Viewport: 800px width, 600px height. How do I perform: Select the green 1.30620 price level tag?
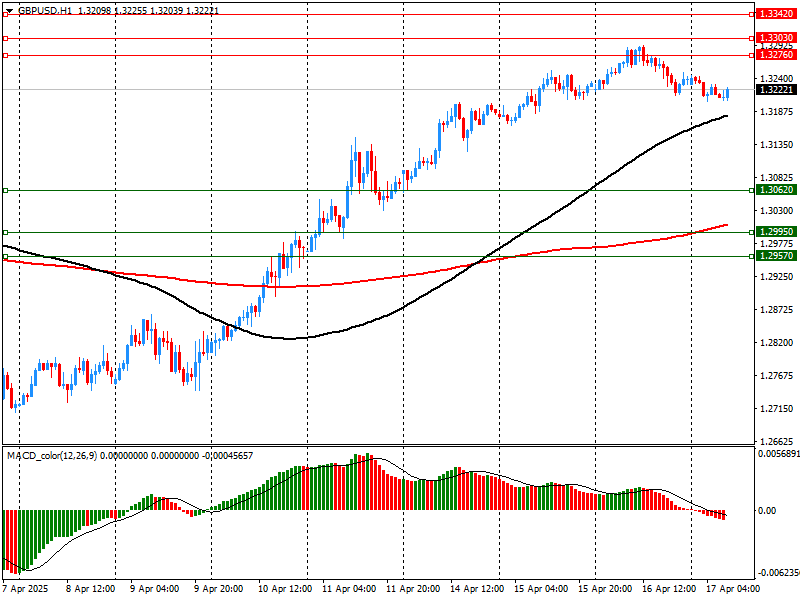[776, 189]
